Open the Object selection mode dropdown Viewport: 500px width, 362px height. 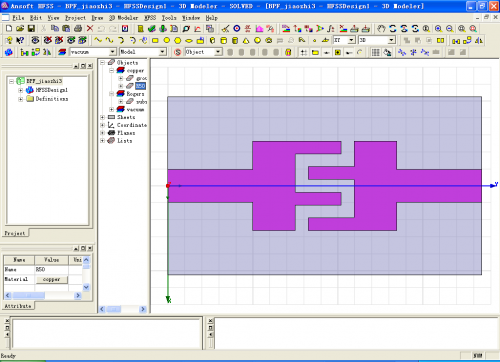pyautogui.click(x=218, y=52)
